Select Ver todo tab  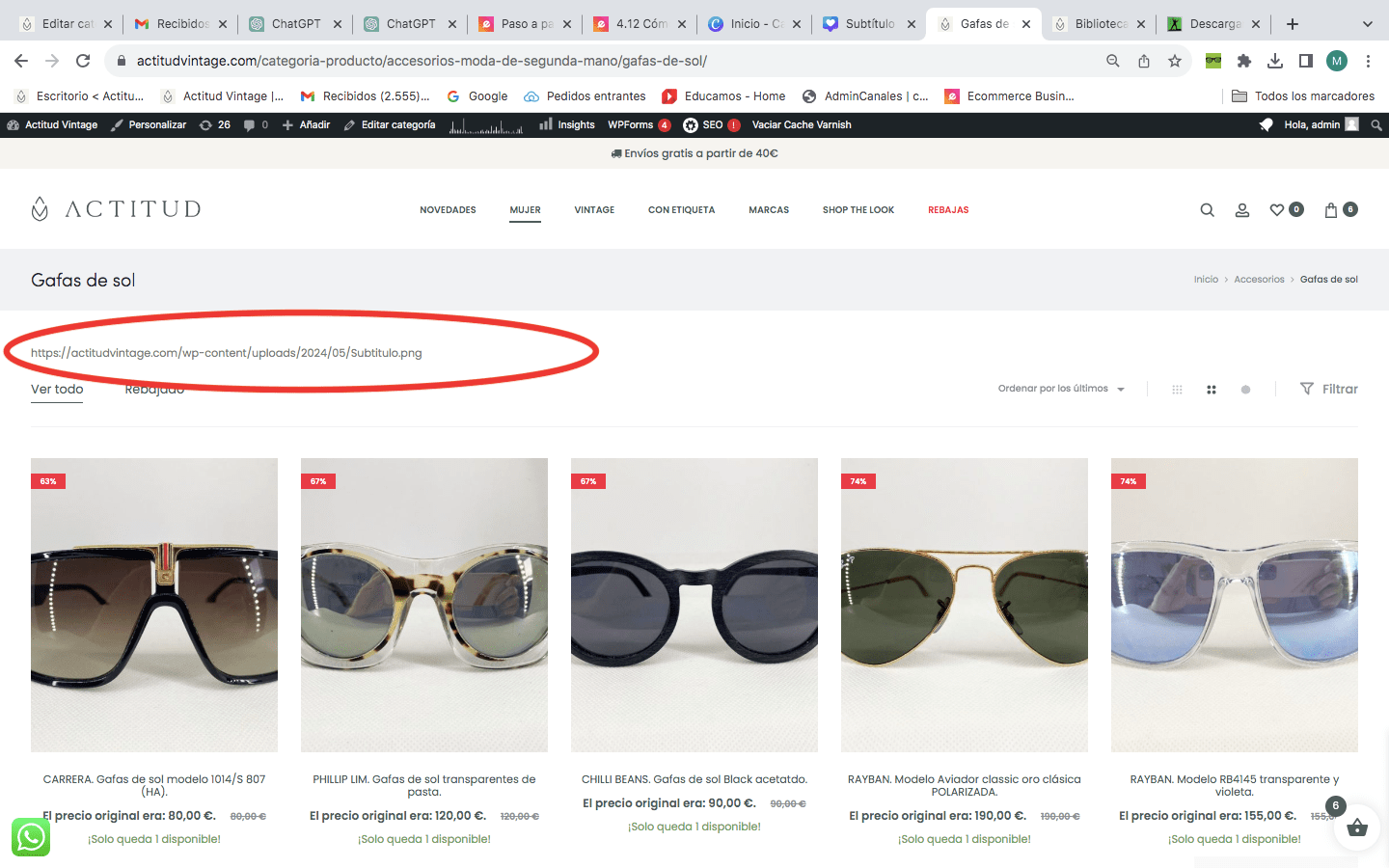[57, 389]
